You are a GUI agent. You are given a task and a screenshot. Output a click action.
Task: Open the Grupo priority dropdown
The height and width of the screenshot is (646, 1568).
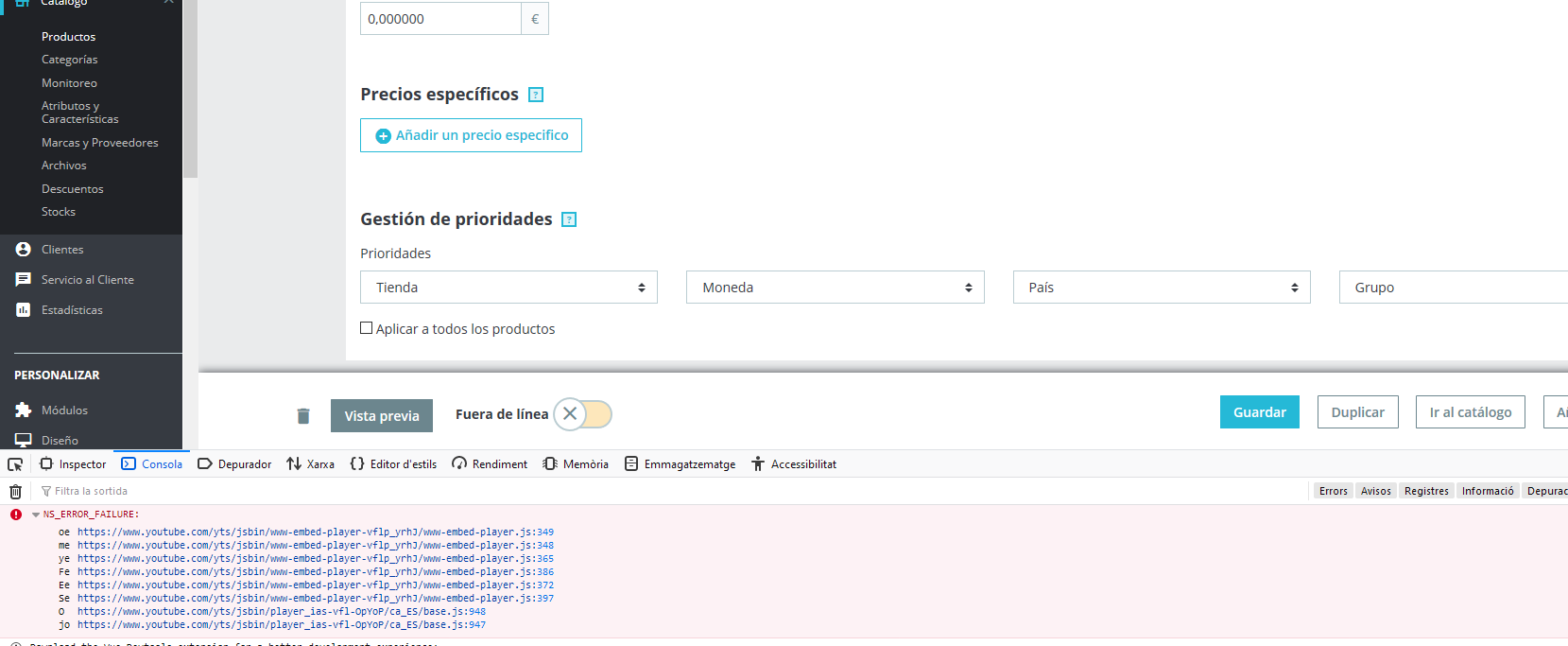coord(1454,288)
